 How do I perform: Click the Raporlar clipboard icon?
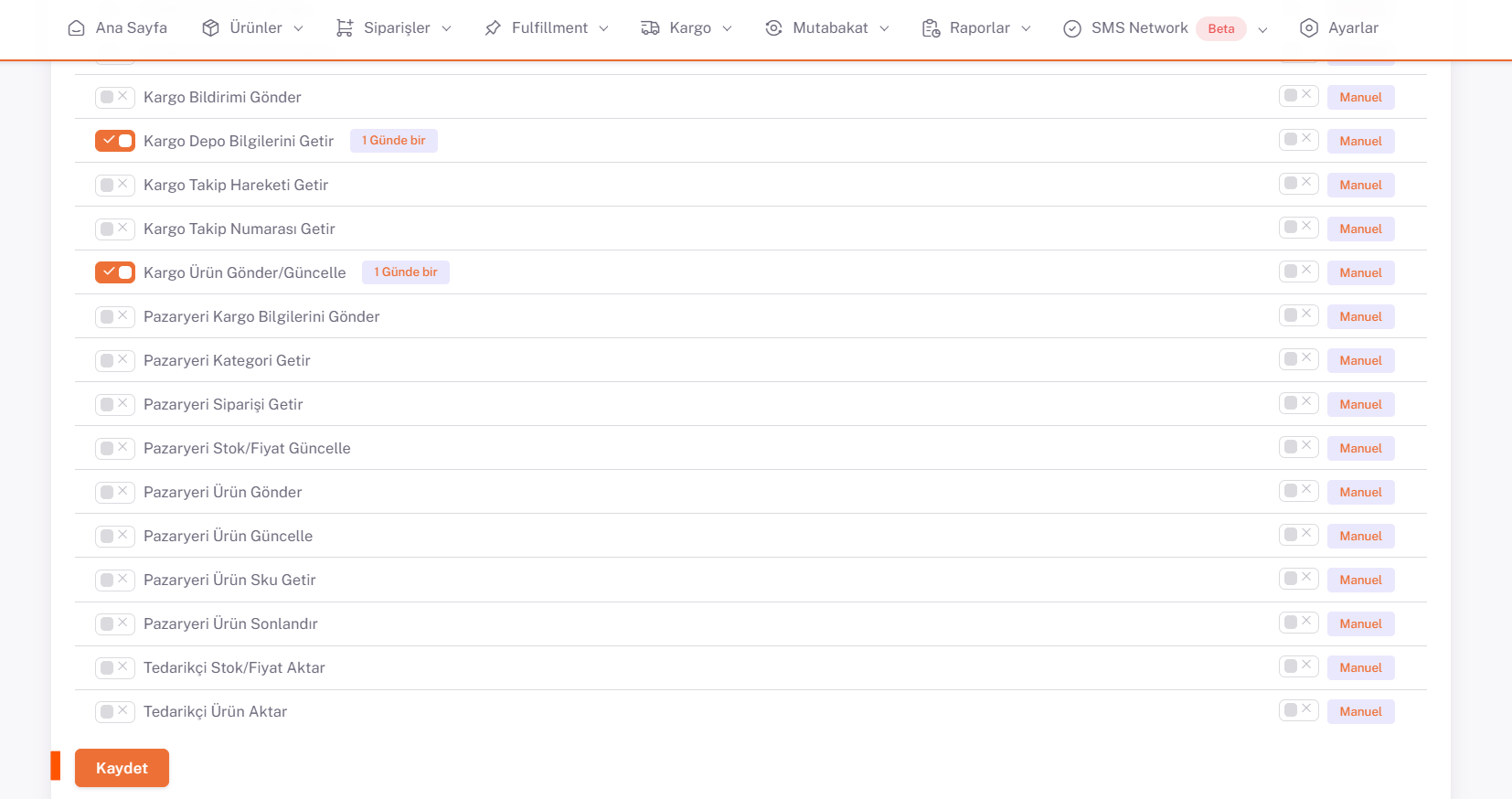pos(931,28)
